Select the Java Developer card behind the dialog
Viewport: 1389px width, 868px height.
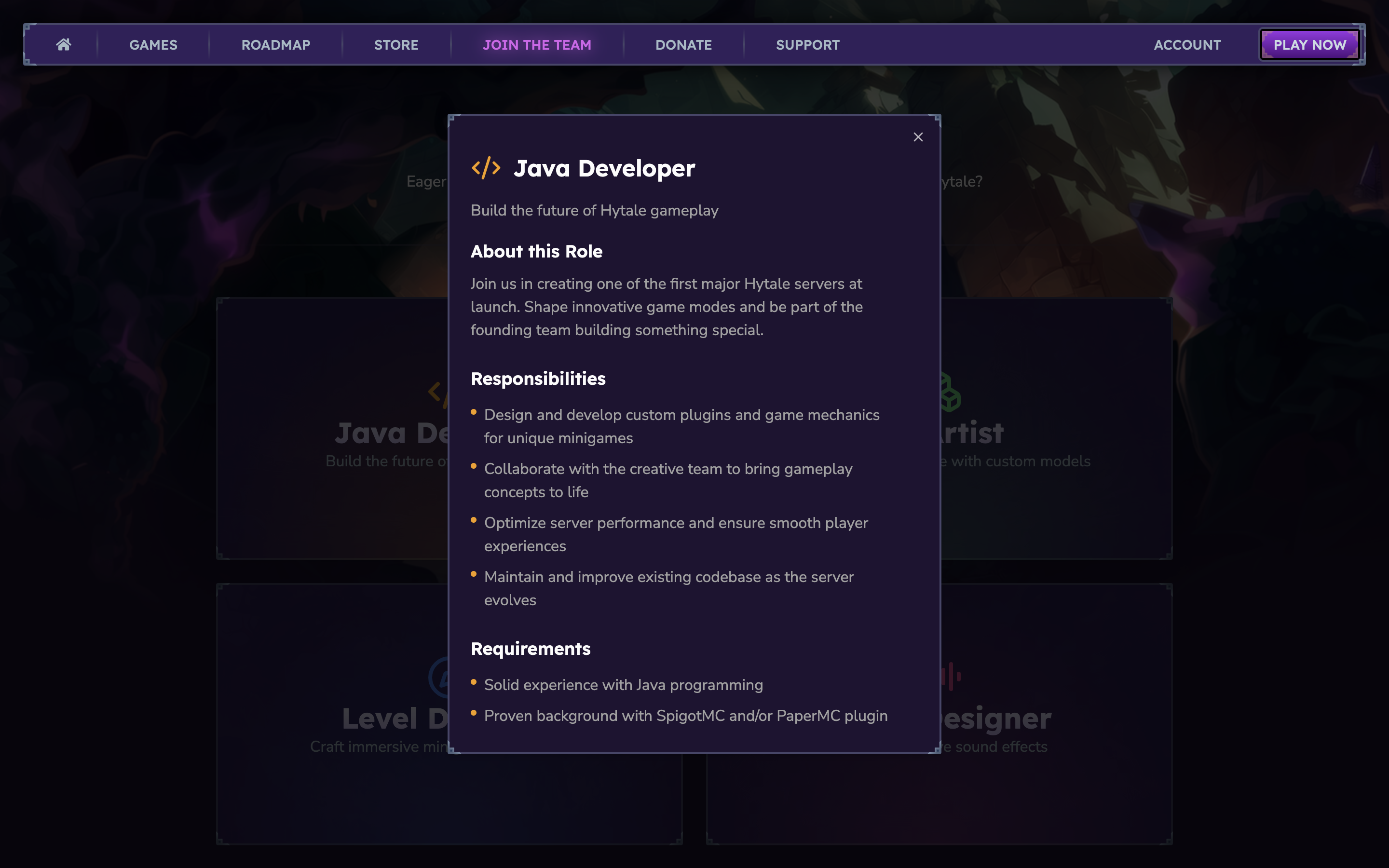point(332,428)
